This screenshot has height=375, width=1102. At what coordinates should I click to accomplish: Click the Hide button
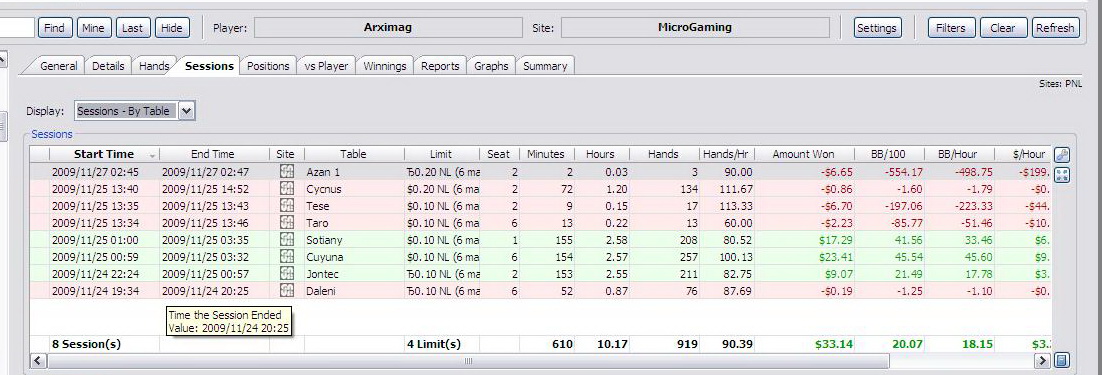(171, 28)
